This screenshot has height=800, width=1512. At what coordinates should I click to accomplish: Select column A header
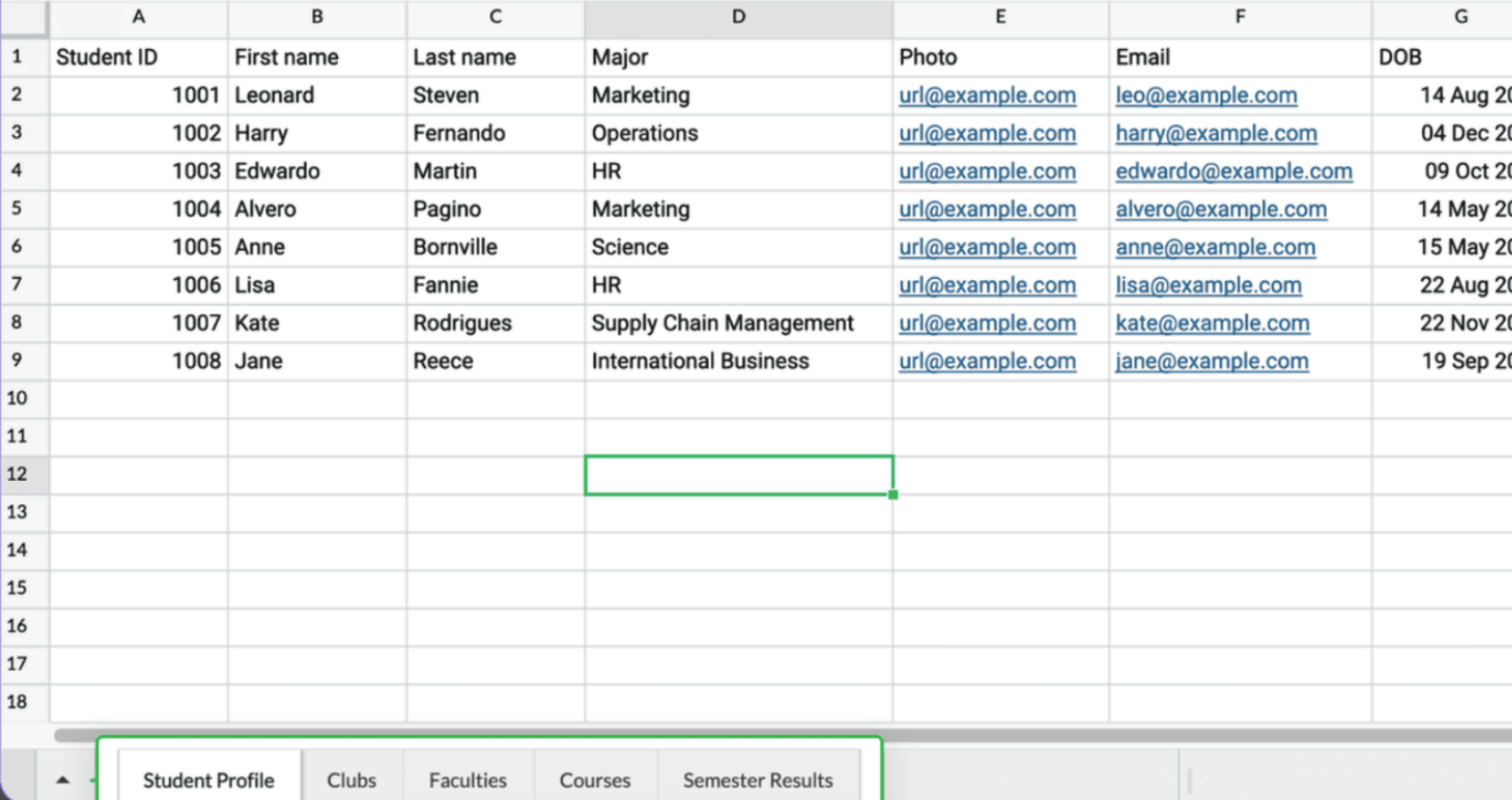pyautogui.click(x=139, y=16)
